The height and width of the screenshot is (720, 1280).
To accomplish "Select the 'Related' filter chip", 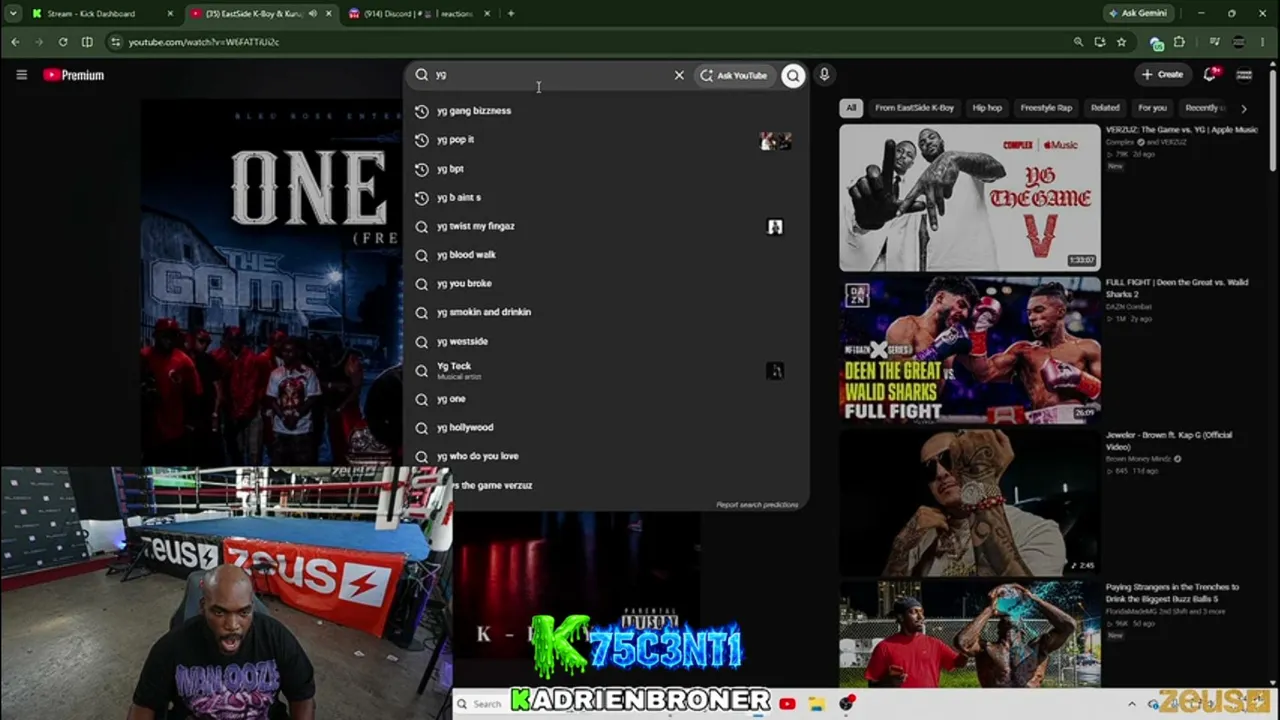I will point(1105,108).
